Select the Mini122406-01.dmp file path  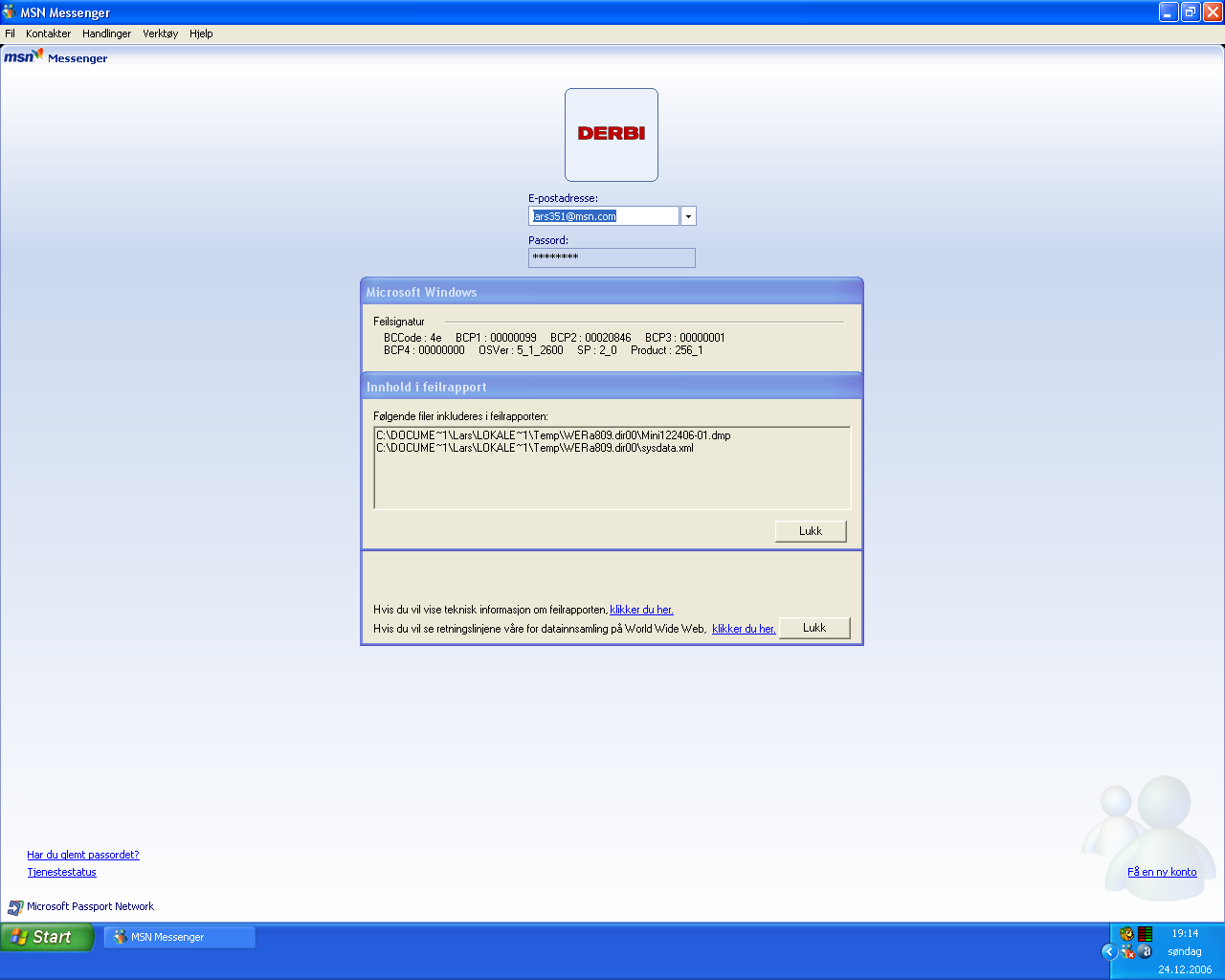553,435
